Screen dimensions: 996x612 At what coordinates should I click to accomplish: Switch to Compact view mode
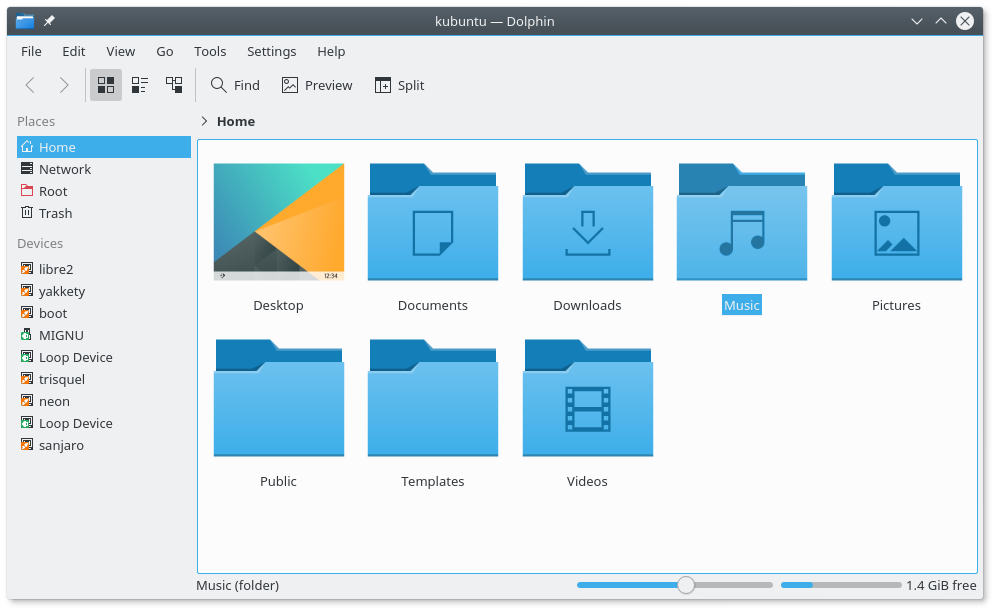click(140, 85)
